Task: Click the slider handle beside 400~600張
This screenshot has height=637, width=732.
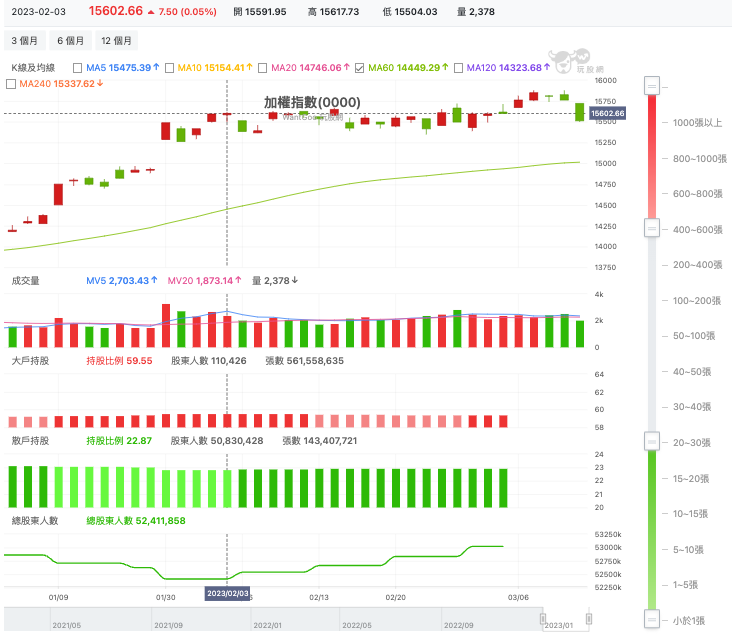Action: tap(652, 228)
